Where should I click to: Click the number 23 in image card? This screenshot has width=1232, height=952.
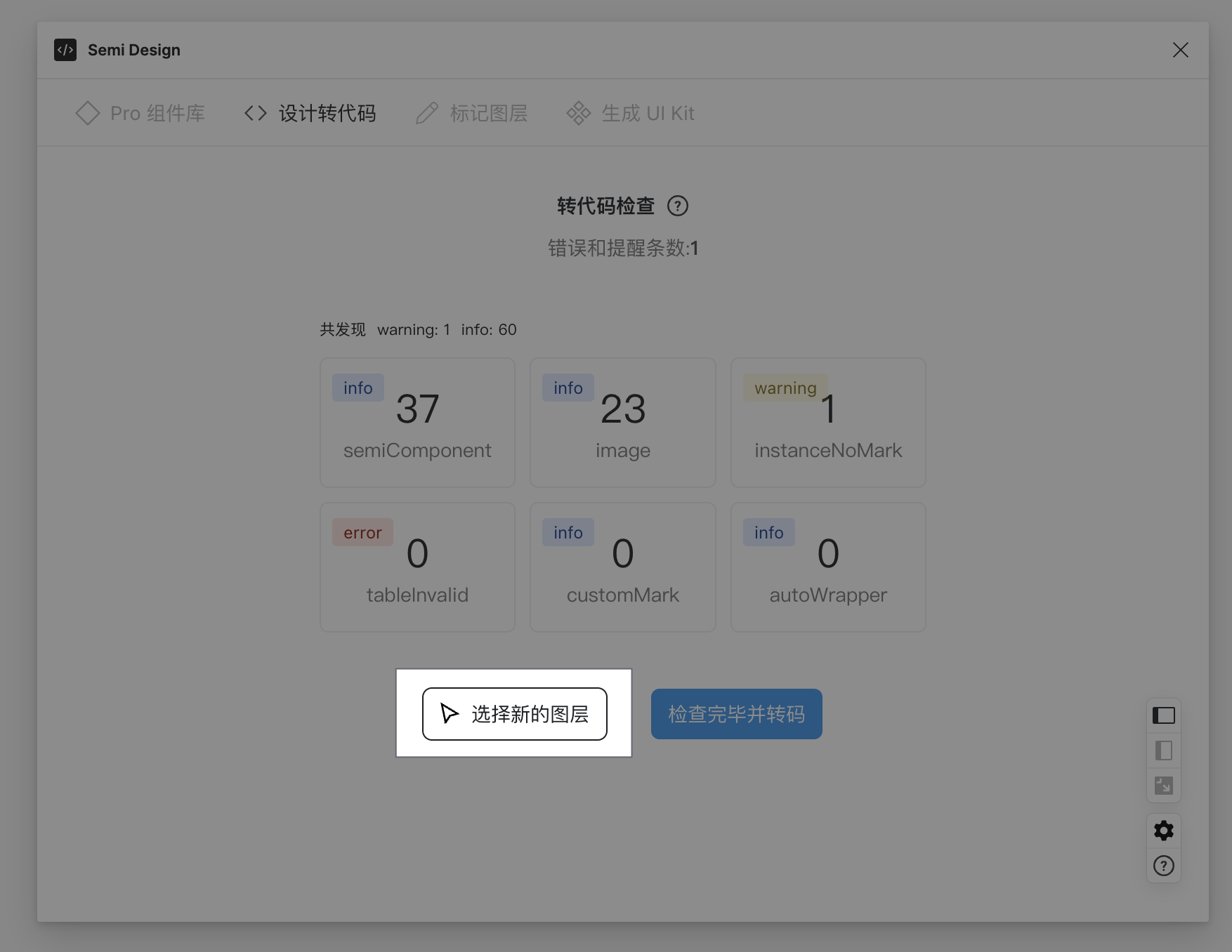pos(623,409)
